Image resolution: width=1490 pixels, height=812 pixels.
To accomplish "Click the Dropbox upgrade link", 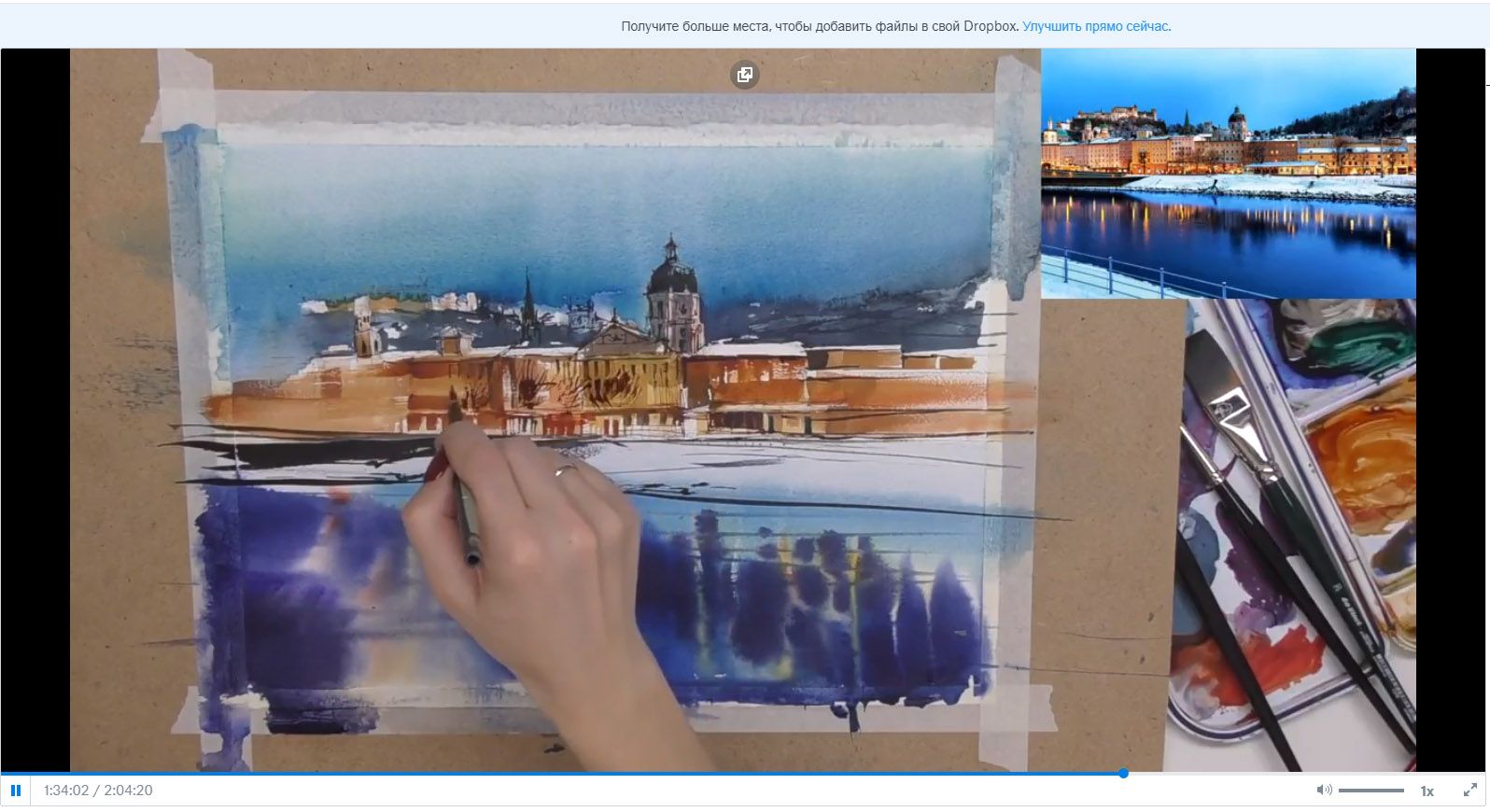I will 1096,26.
